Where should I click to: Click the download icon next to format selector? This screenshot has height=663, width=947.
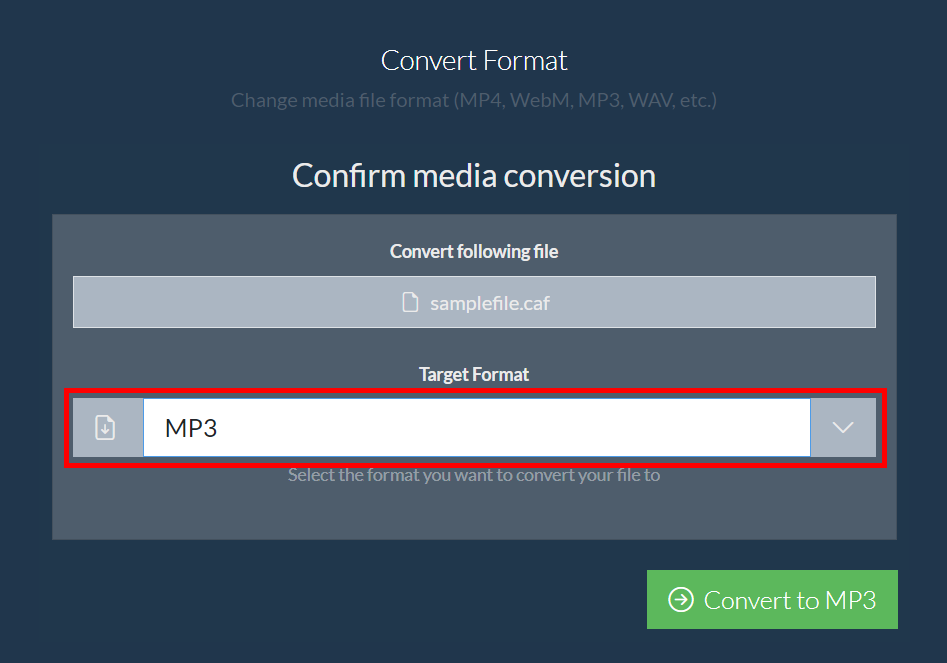107,427
